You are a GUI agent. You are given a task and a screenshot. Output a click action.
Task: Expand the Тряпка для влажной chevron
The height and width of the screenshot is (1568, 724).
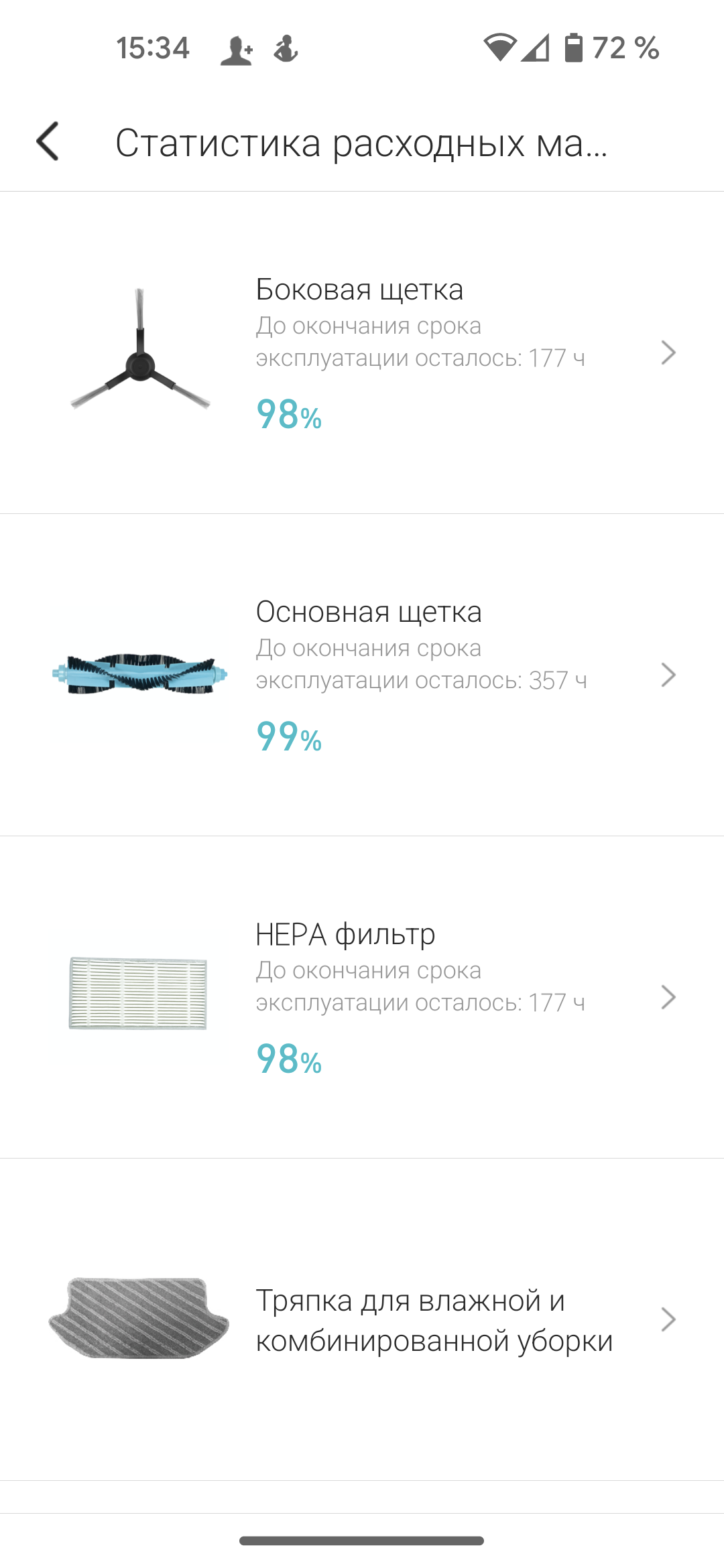[668, 1319]
